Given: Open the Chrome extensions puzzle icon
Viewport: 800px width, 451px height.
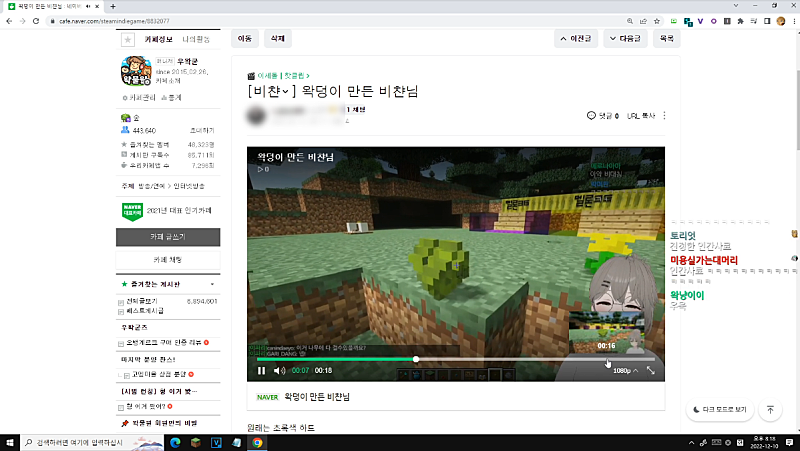Looking at the screenshot, I should pos(740,21).
